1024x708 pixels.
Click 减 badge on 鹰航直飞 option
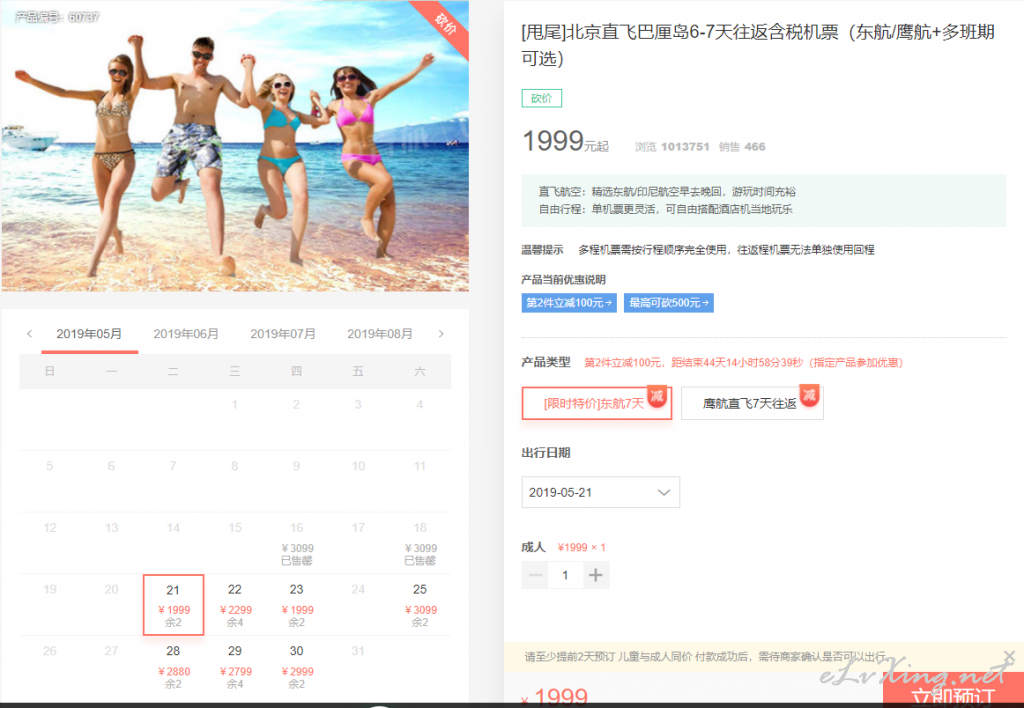pos(810,395)
